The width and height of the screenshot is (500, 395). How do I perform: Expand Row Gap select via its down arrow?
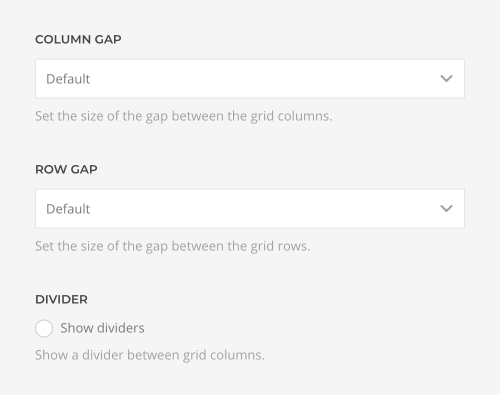[x=446, y=209]
